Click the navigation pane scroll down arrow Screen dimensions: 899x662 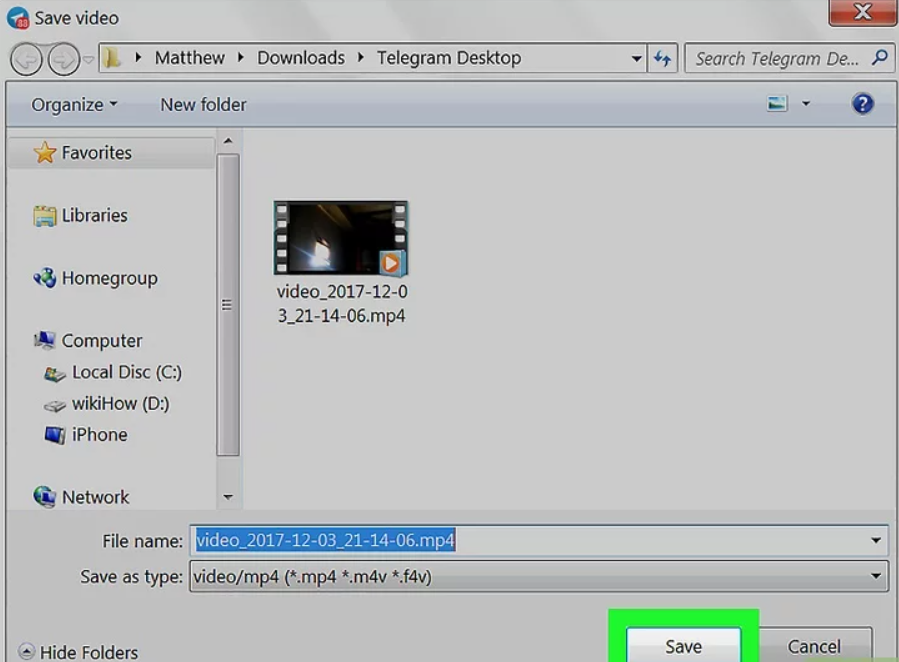tap(228, 497)
